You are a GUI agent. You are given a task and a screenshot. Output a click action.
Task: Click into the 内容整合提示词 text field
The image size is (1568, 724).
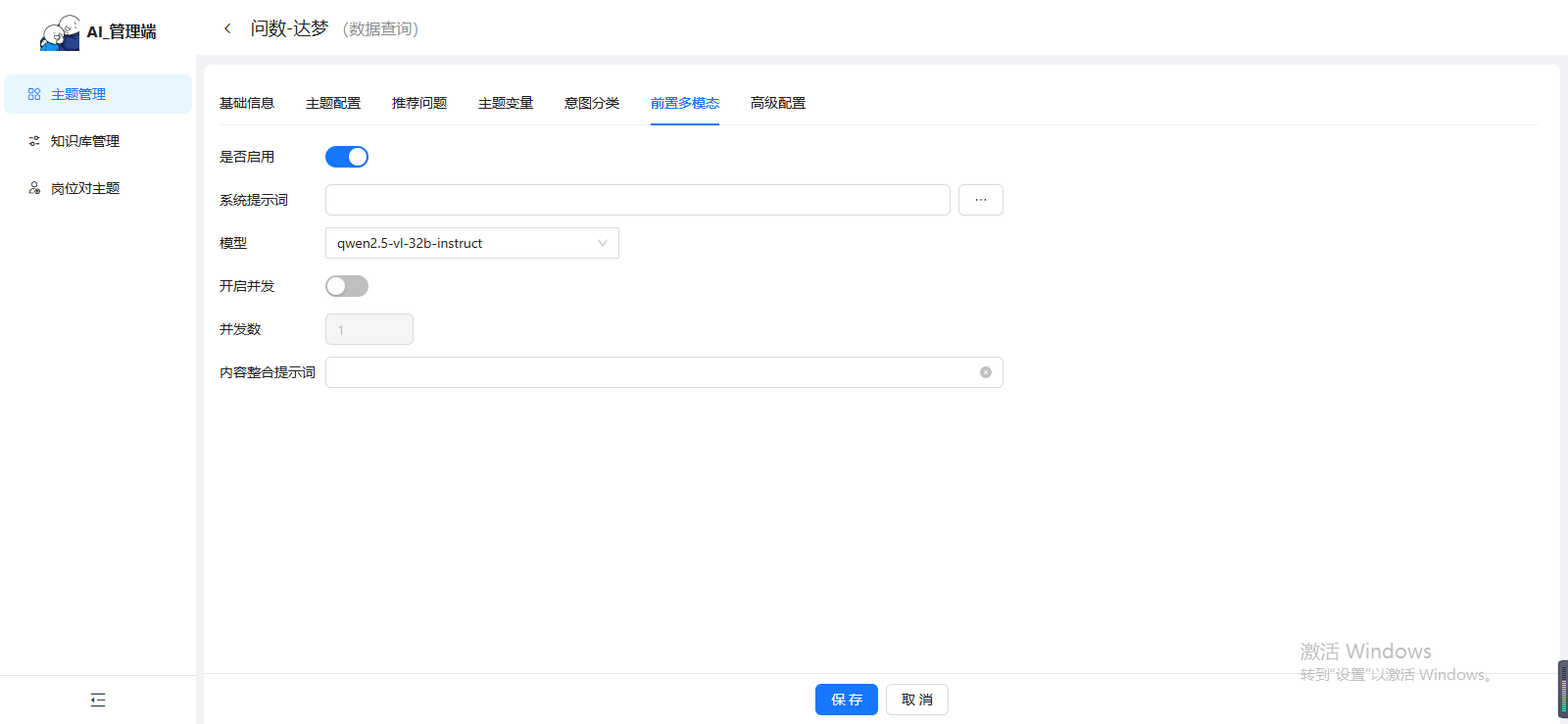click(x=647, y=372)
